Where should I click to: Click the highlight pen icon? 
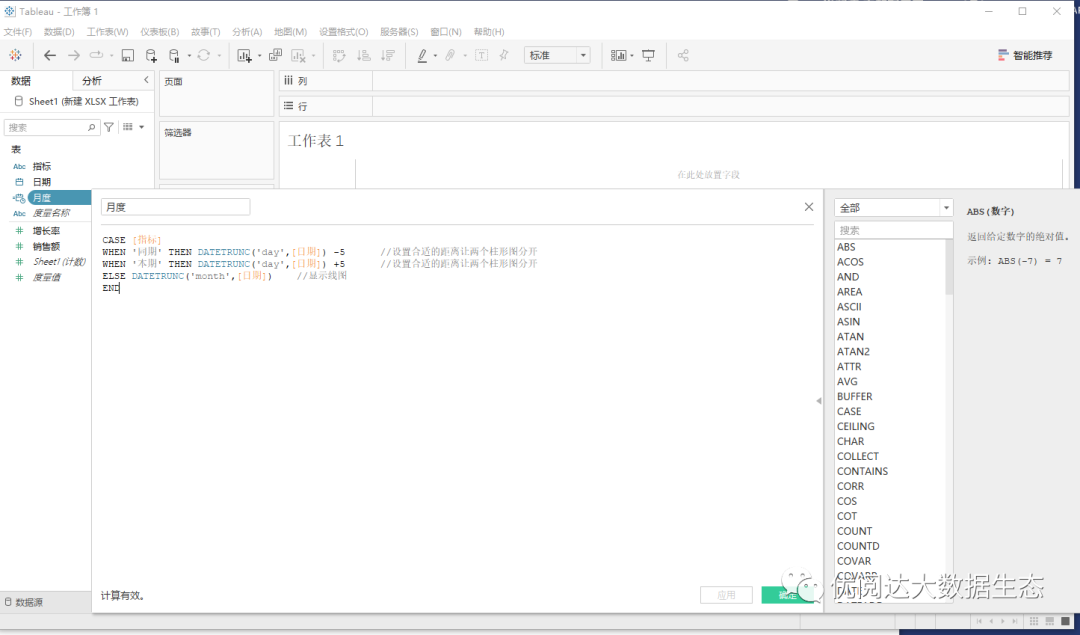click(x=422, y=55)
